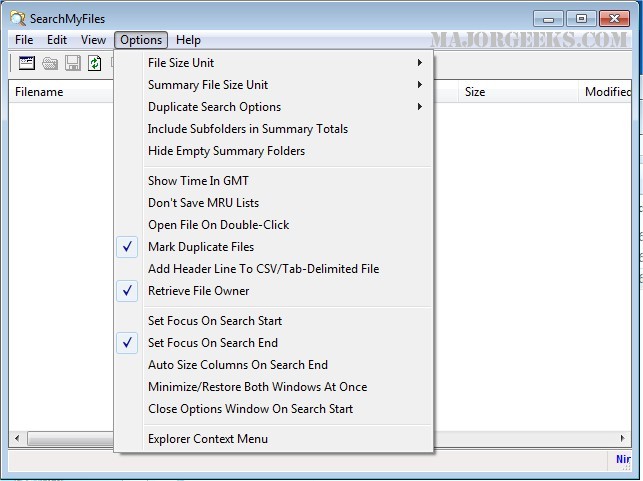Enable Set Focus On Search Start

pos(274,321)
